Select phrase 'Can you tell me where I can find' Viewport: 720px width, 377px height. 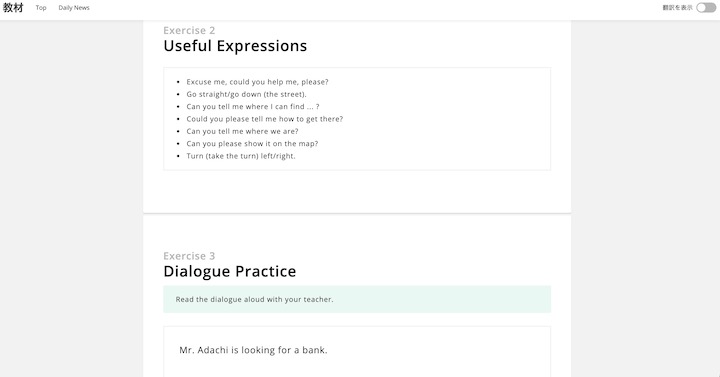point(246,107)
